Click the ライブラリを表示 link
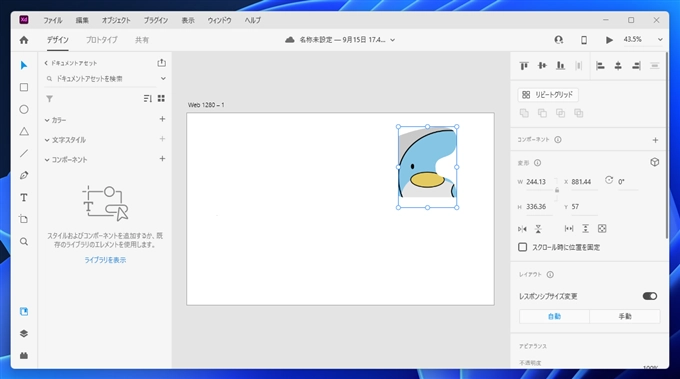The width and height of the screenshot is (680, 379). 105,260
